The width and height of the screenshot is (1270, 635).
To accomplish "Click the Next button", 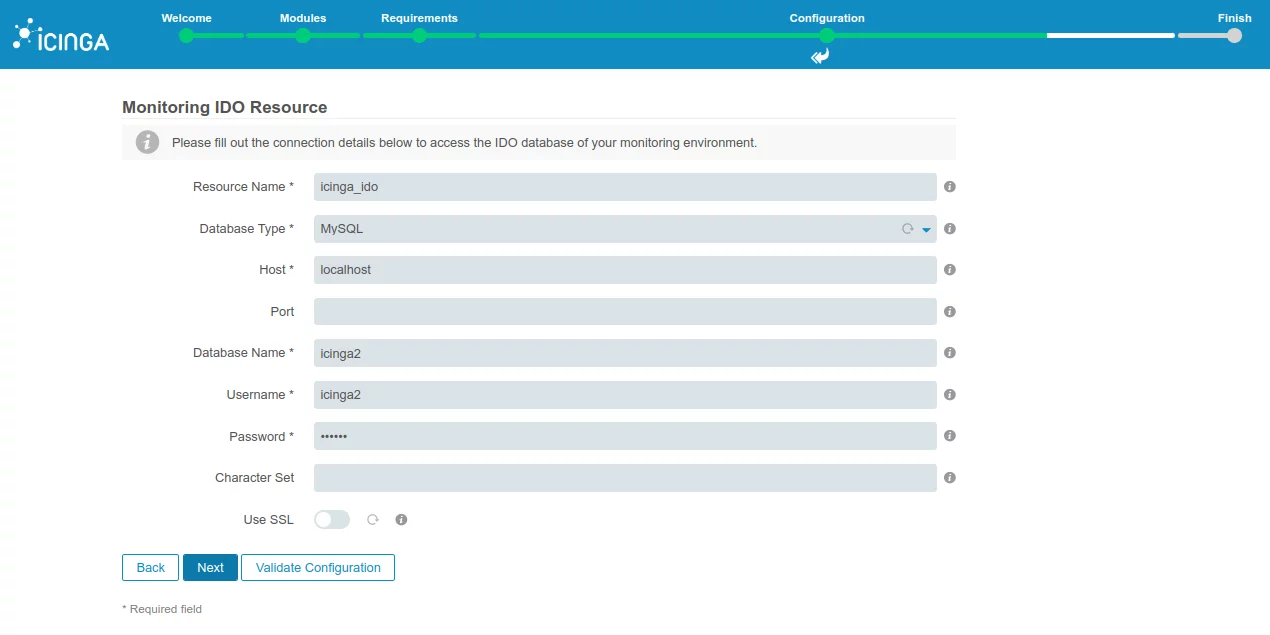I will point(210,567).
